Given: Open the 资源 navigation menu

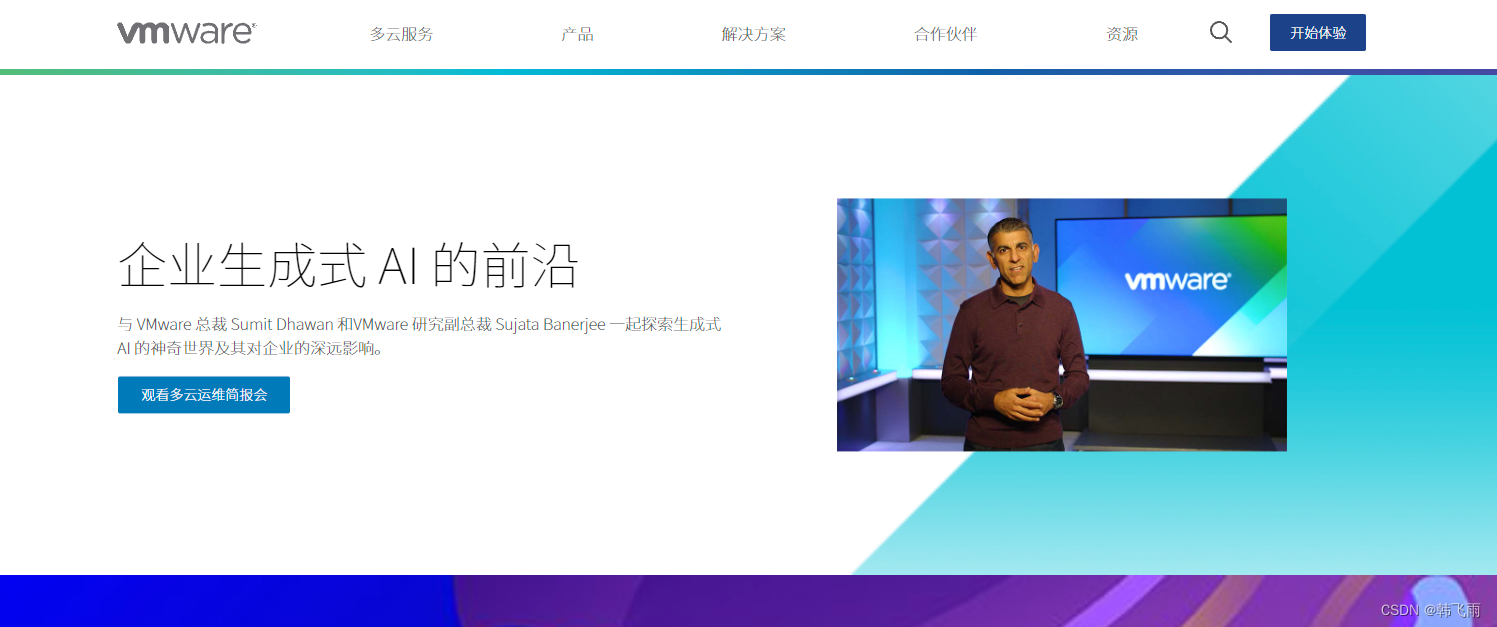Looking at the screenshot, I should tap(1122, 34).
